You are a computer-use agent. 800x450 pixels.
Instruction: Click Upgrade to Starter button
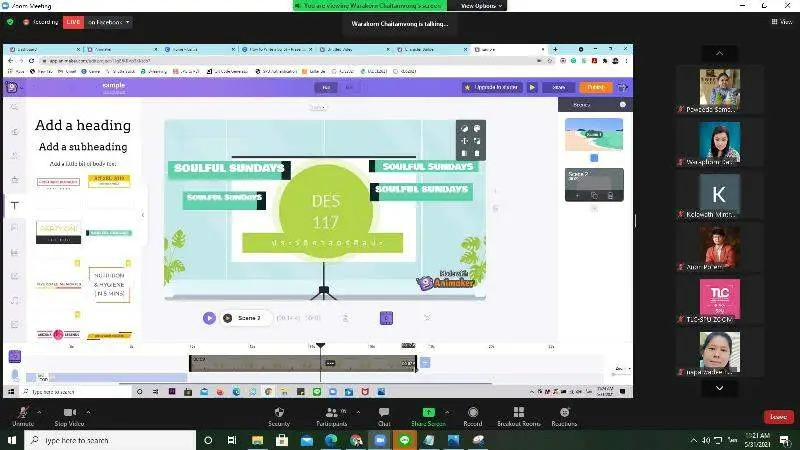(493, 87)
